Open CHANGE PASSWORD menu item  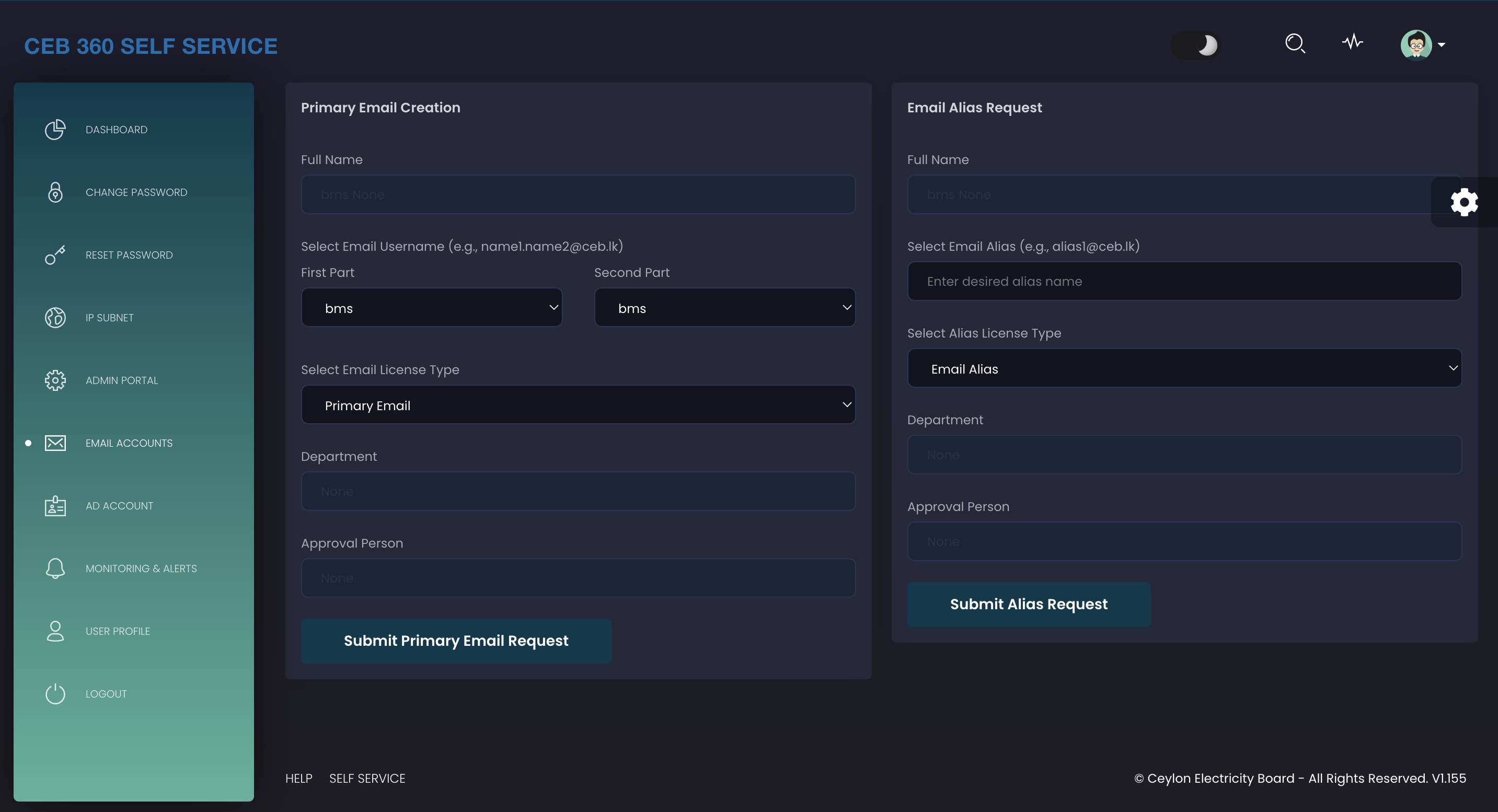(x=136, y=192)
